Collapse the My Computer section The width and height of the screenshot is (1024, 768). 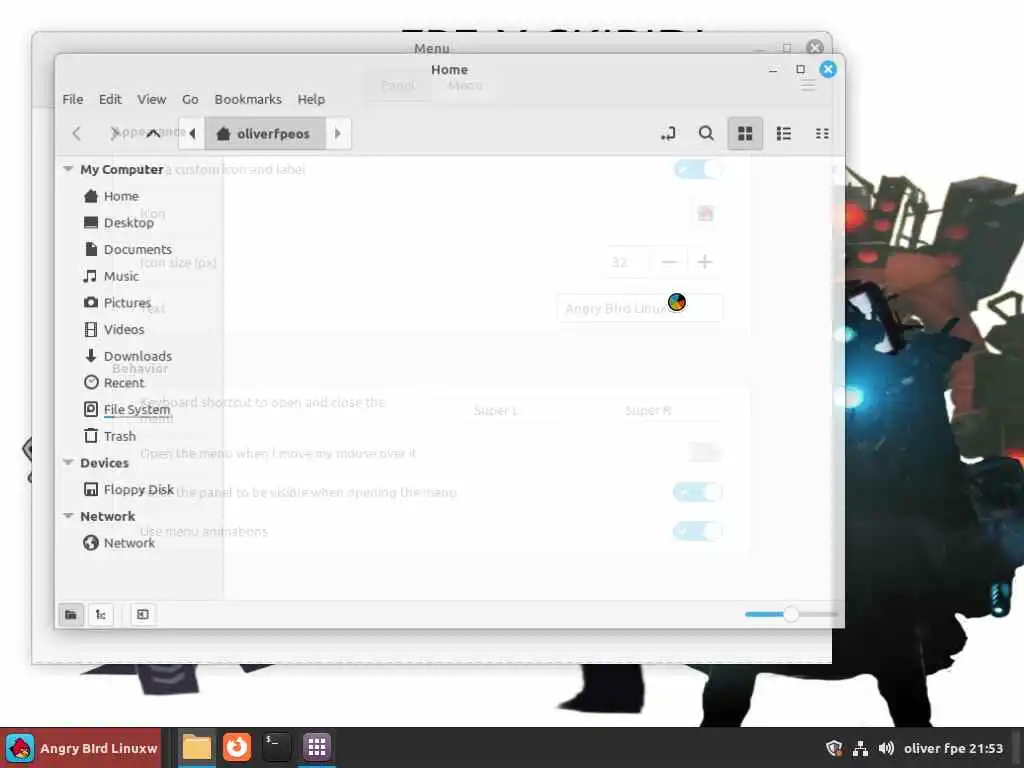[x=68, y=169]
